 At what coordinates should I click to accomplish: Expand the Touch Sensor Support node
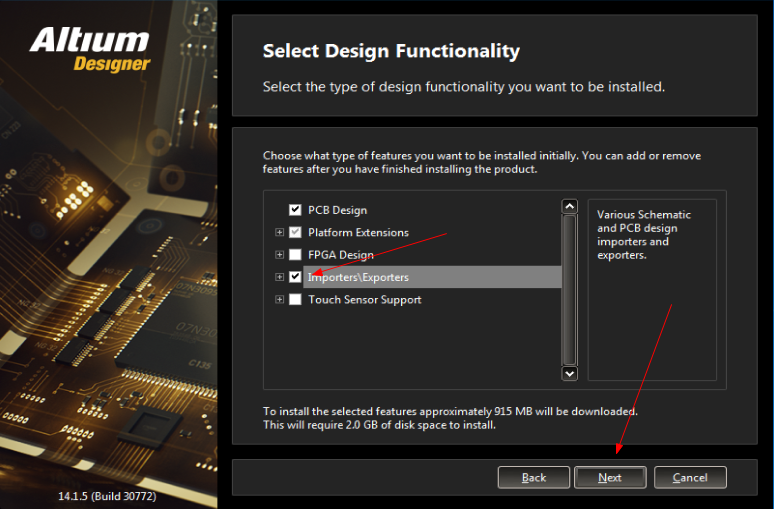pos(280,300)
